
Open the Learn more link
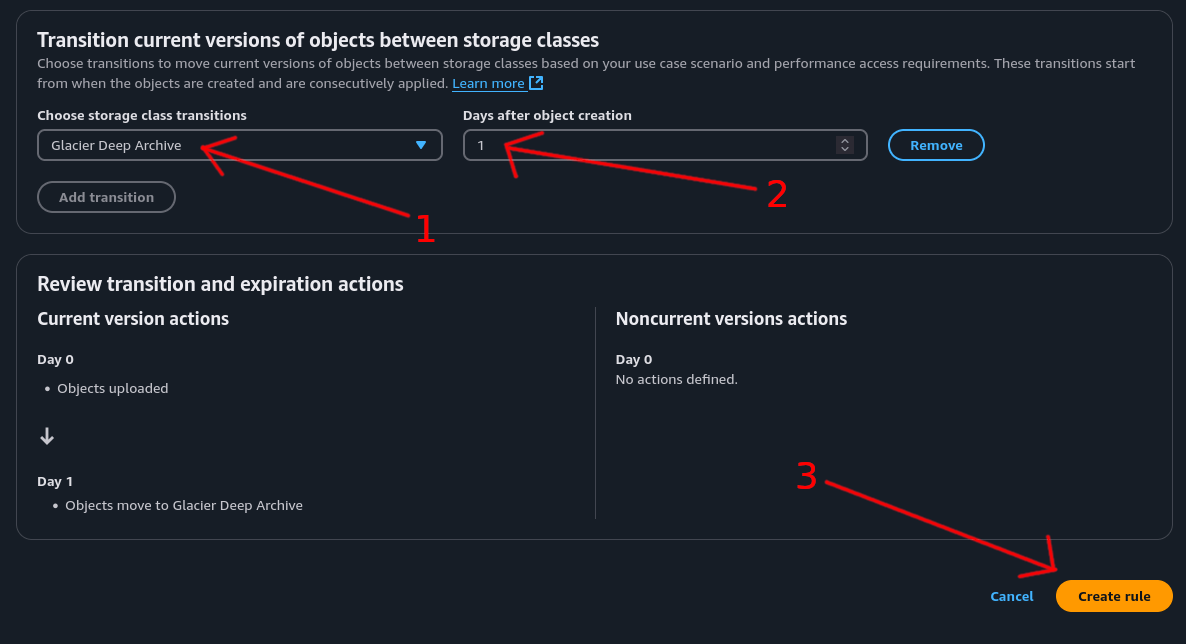point(488,84)
